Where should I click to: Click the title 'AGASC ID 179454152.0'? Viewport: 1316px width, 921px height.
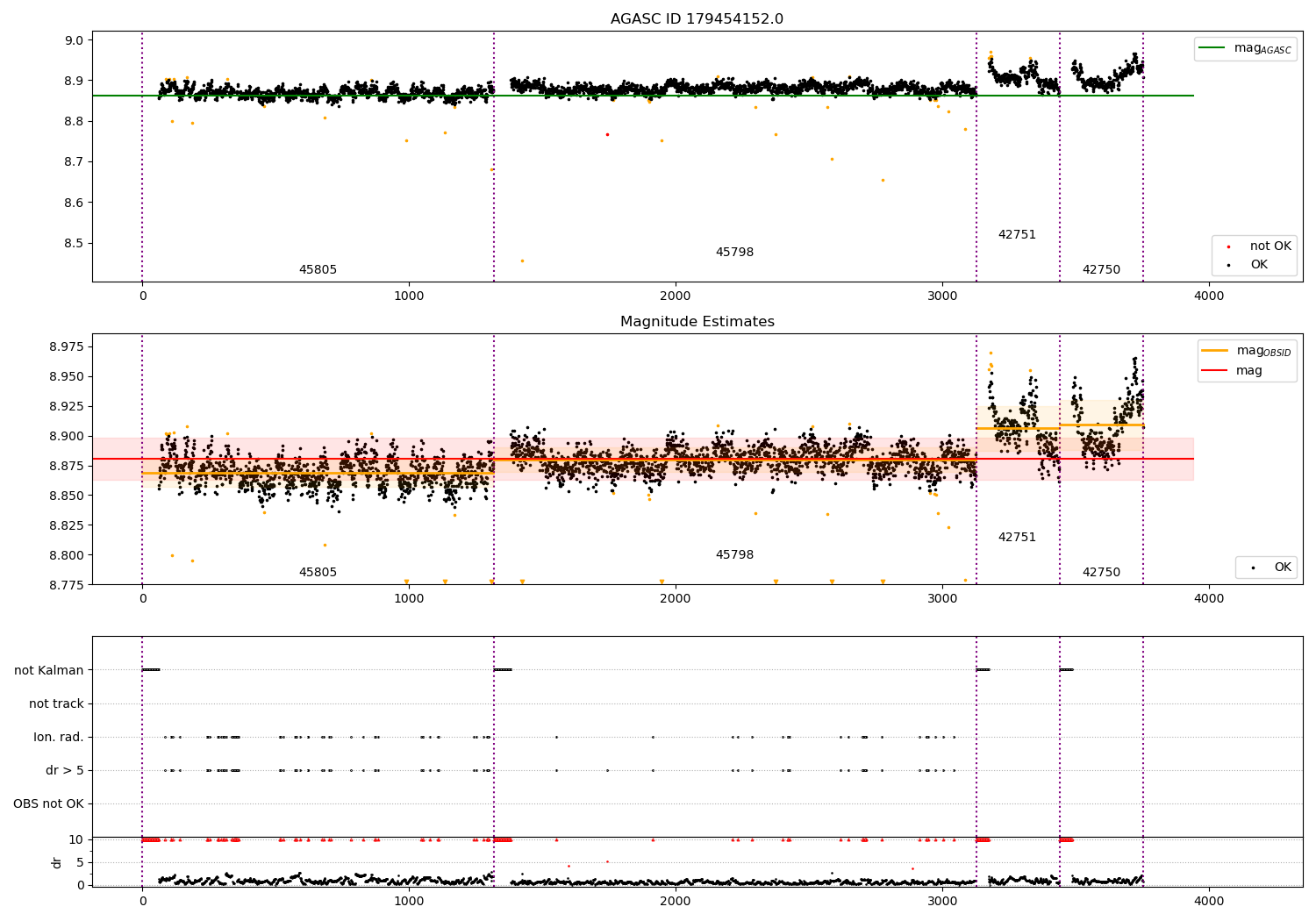coord(697,19)
